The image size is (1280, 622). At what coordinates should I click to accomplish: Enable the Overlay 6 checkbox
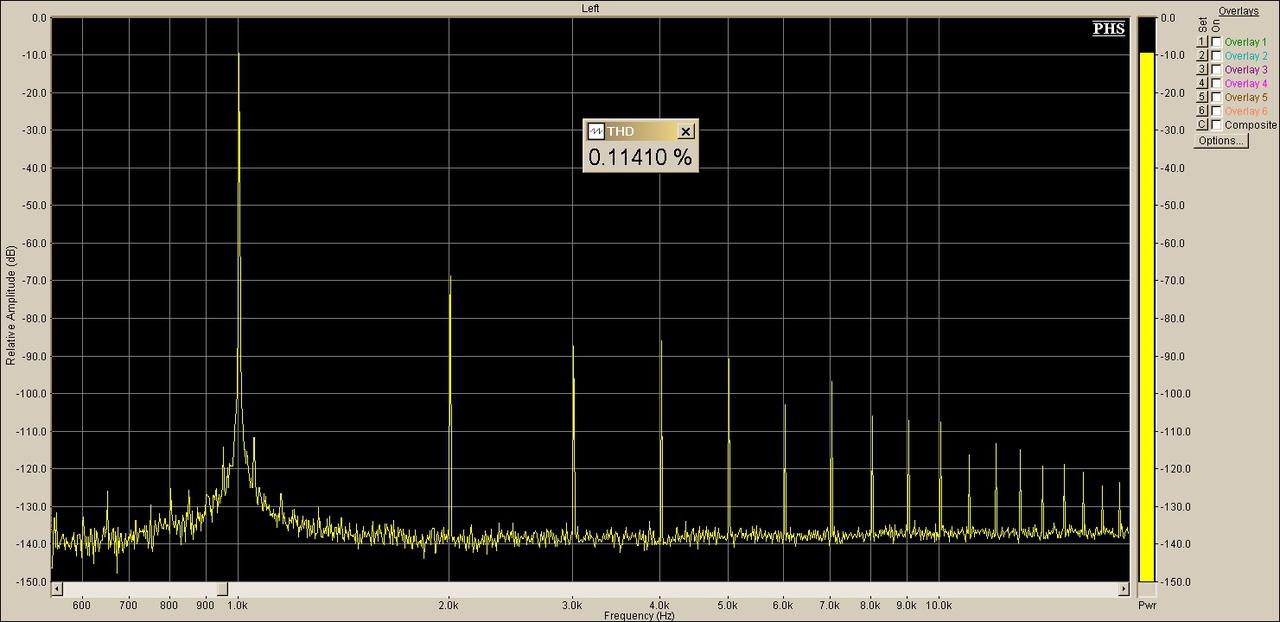coord(1216,111)
